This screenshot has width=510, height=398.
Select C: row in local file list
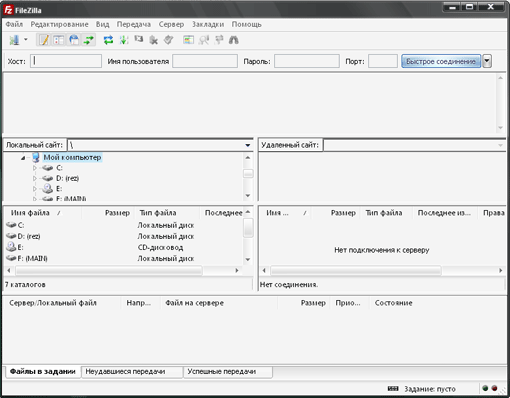[124, 225]
